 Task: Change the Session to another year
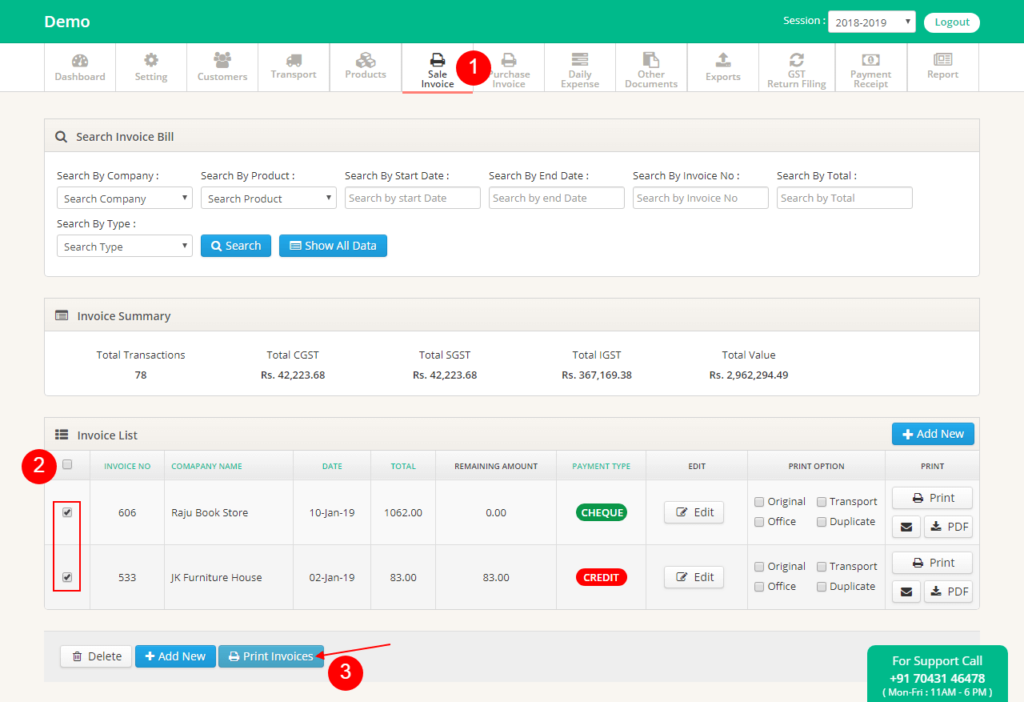click(x=871, y=21)
